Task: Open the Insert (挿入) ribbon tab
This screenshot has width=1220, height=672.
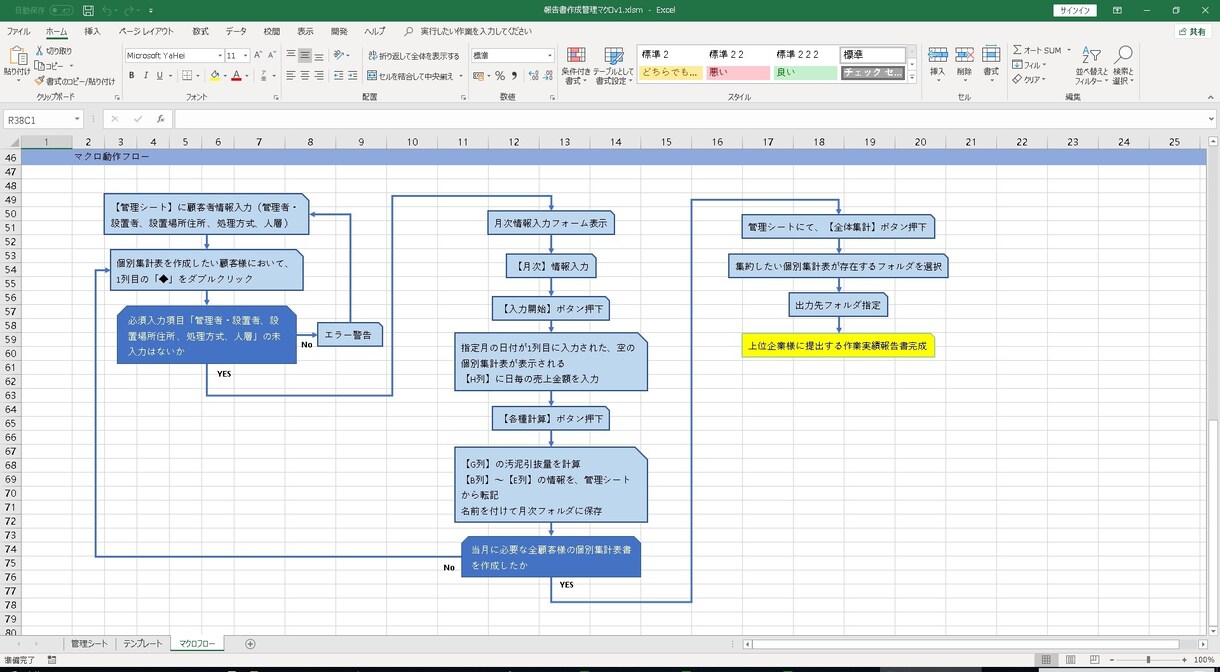Action: 92,31
